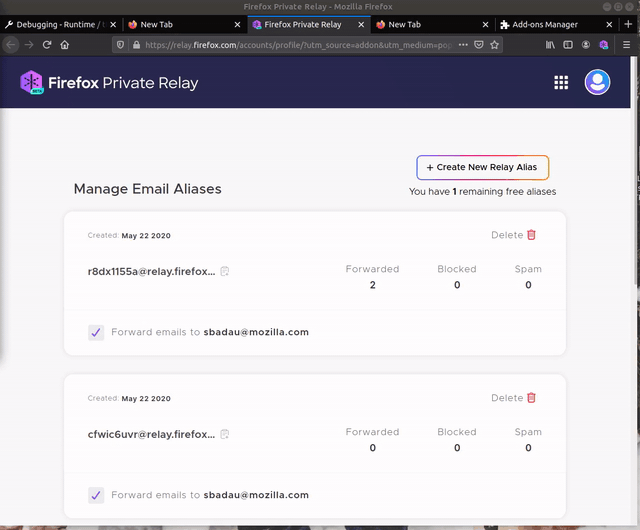Copy cfwic6uvr alias to clipboard
This screenshot has width=640, height=530.
224,434
